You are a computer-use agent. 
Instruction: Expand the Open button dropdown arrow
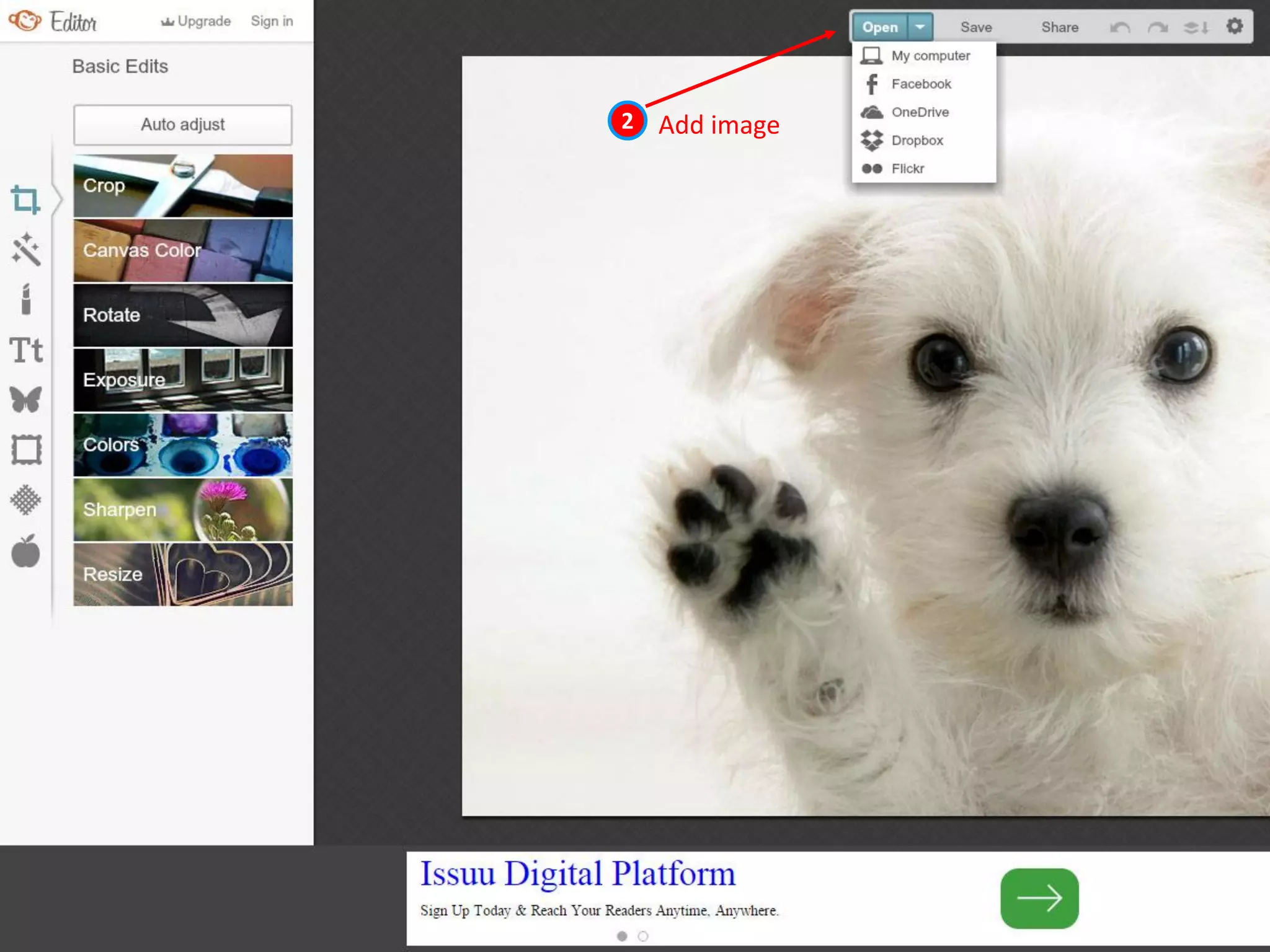click(x=920, y=27)
